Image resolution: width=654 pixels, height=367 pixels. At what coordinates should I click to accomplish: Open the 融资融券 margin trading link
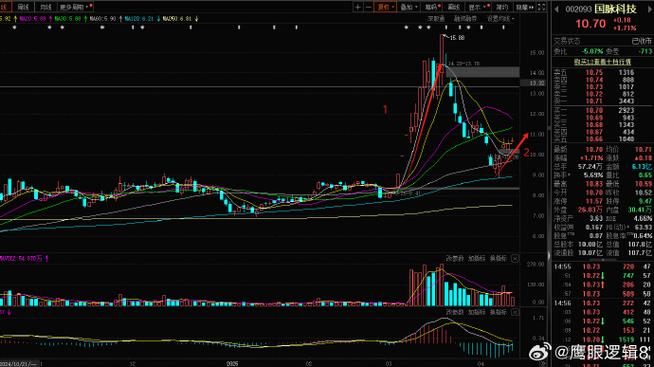465,19
